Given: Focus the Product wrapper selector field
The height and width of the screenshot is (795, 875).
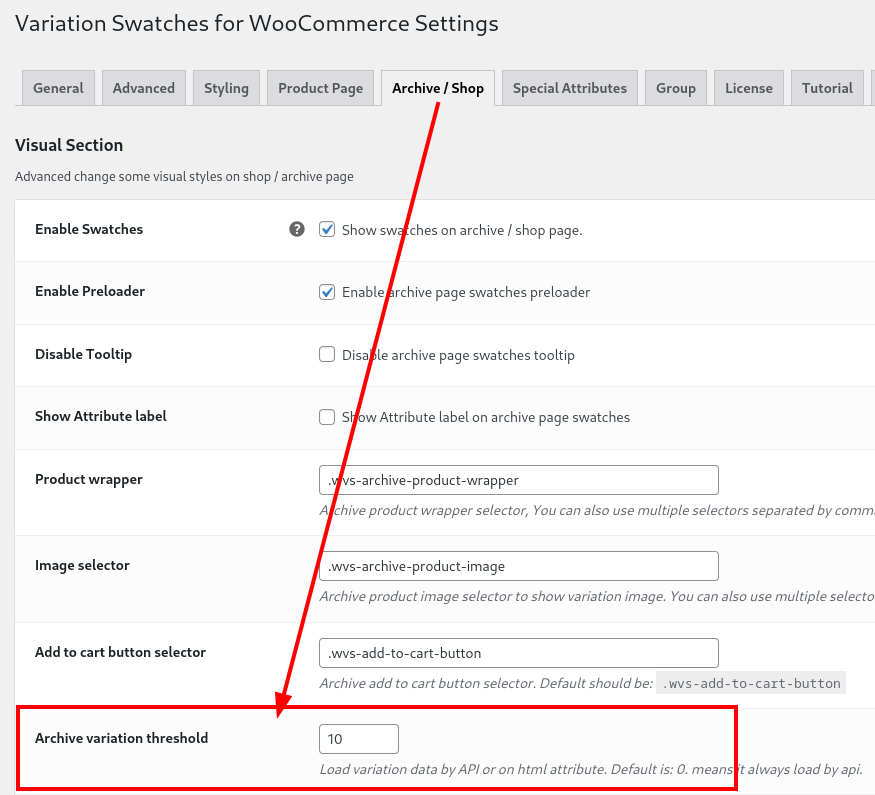Looking at the screenshot, I should pos(519,480).
